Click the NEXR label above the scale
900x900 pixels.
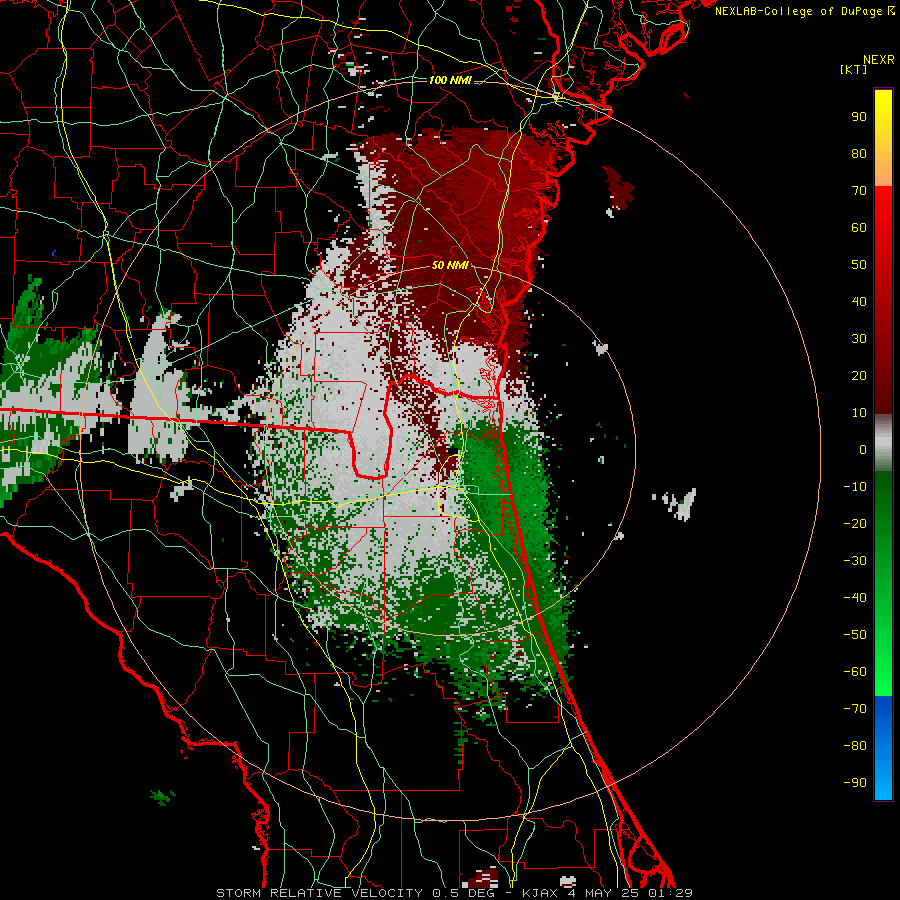click(x=879, y=60)
